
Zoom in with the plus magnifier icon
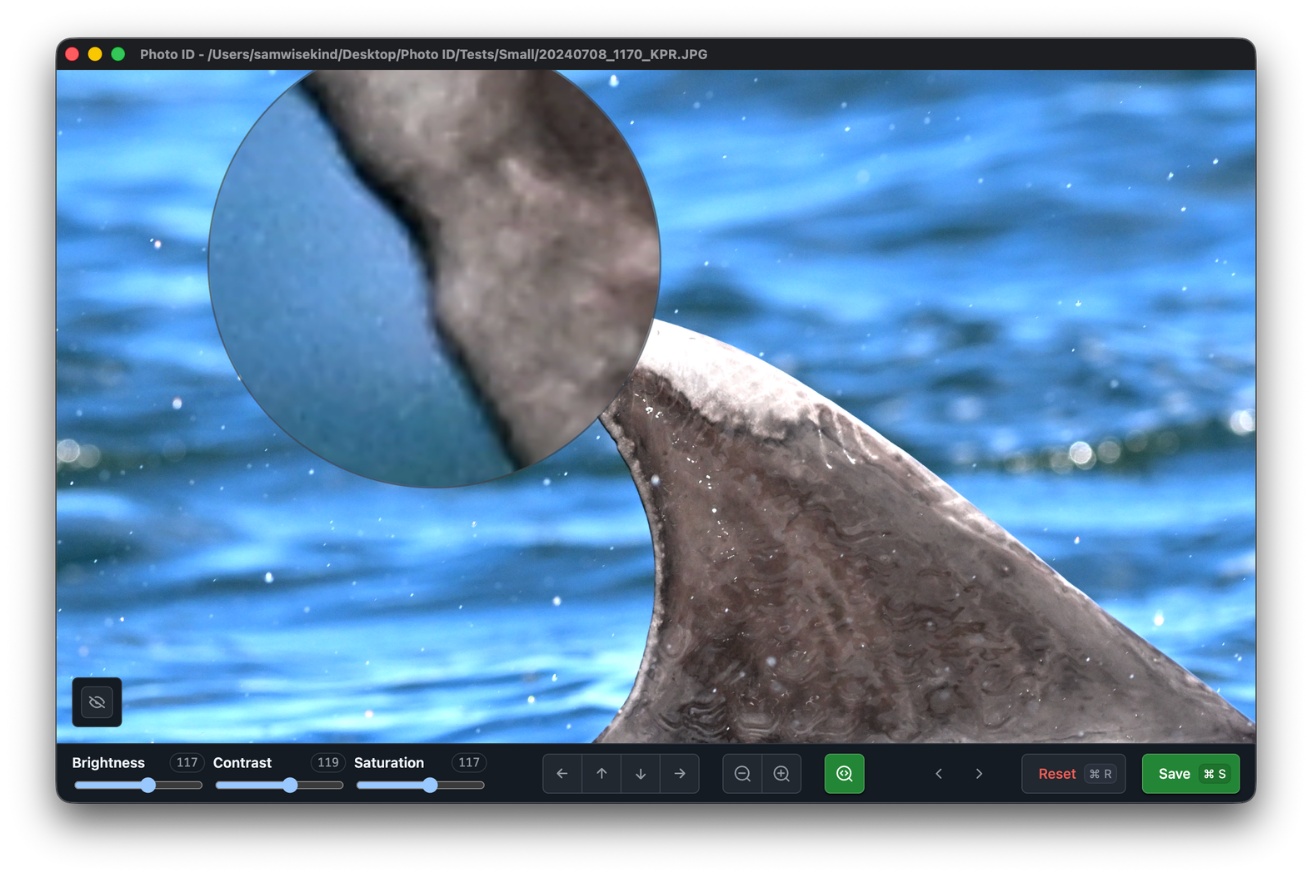(782, 773)
